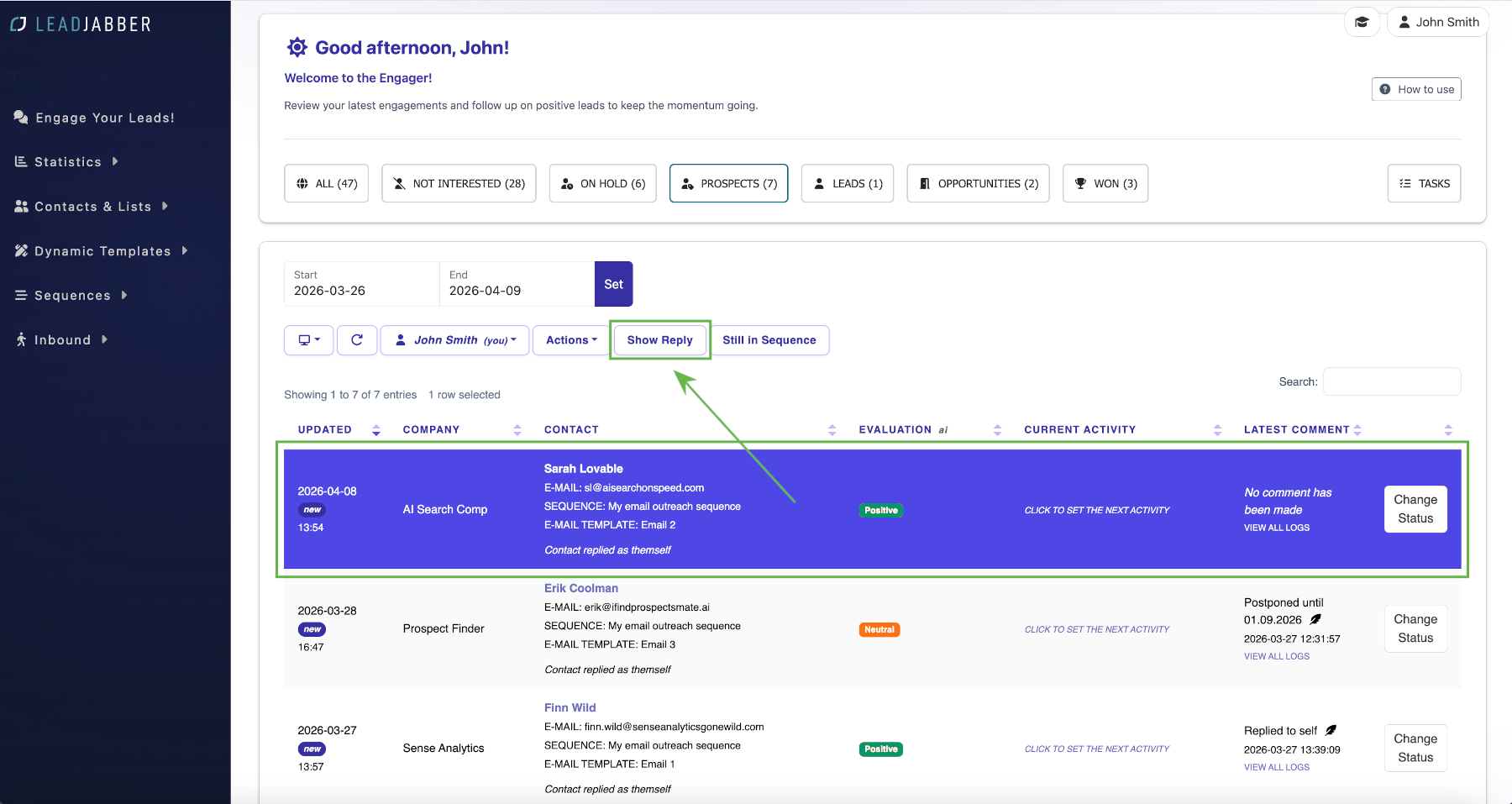Viewport: 1512px width, 804px height.
Task: Expand Statistics sidebar menu
Action: pyautogui.click(x=67, y=162)
